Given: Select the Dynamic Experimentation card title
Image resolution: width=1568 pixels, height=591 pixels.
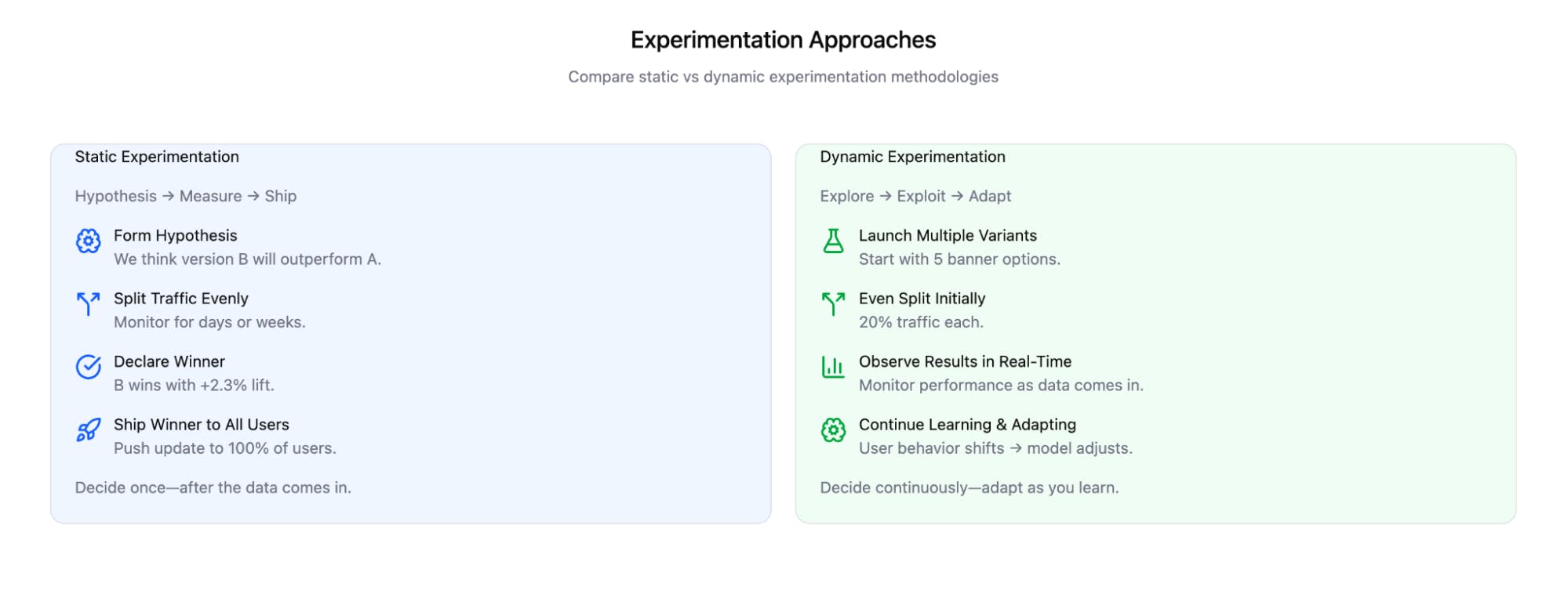Looking at the screenshot, I should pyautogui.click(x=912, y=157).
